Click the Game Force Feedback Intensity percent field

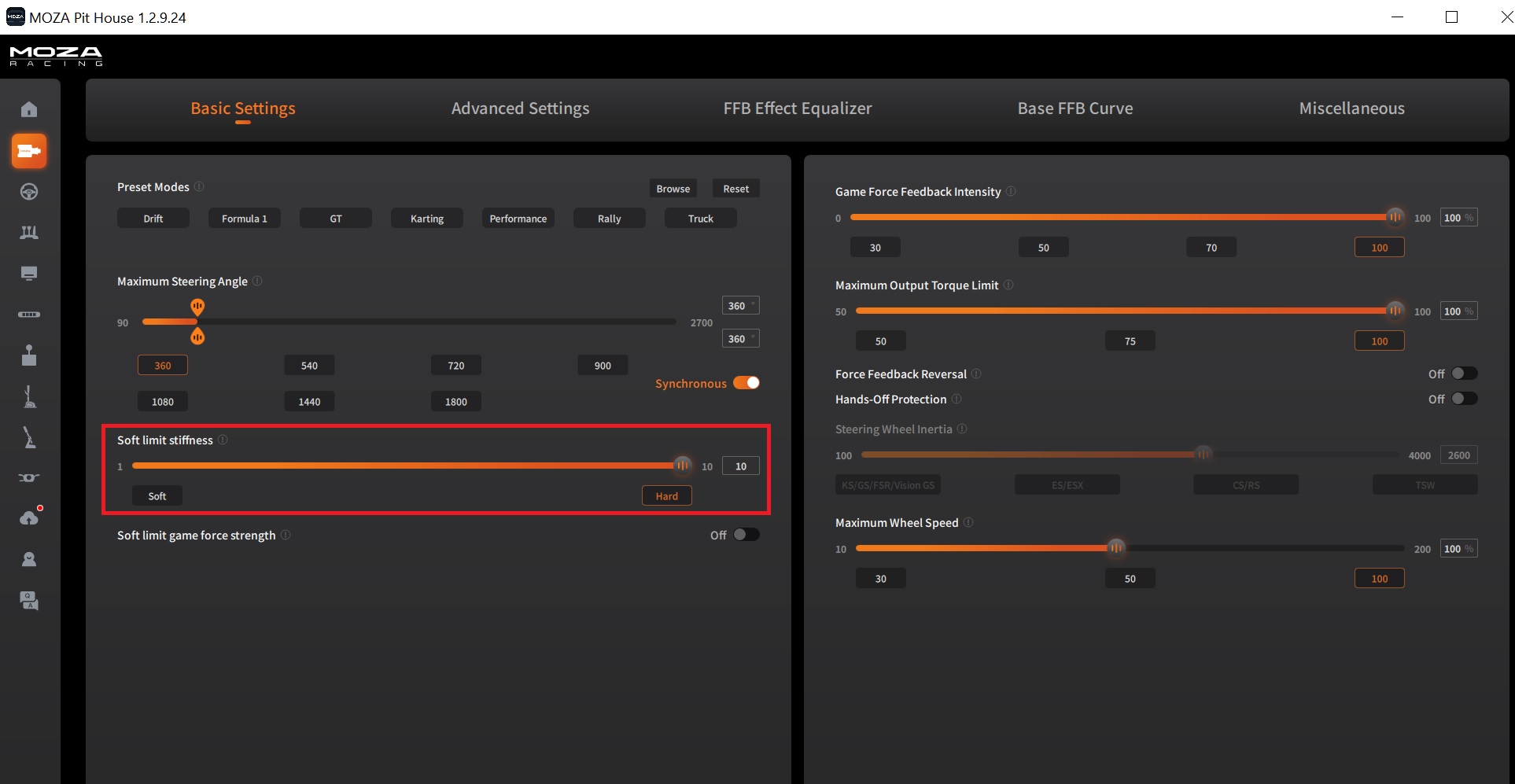tap(1459, 218)
